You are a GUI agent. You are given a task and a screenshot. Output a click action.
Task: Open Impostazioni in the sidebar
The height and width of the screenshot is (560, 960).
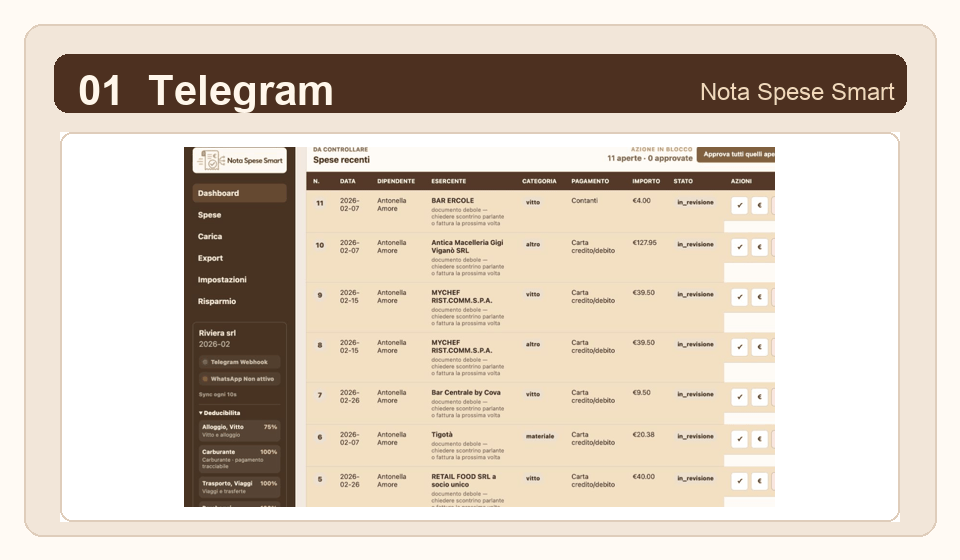point(222,280)
